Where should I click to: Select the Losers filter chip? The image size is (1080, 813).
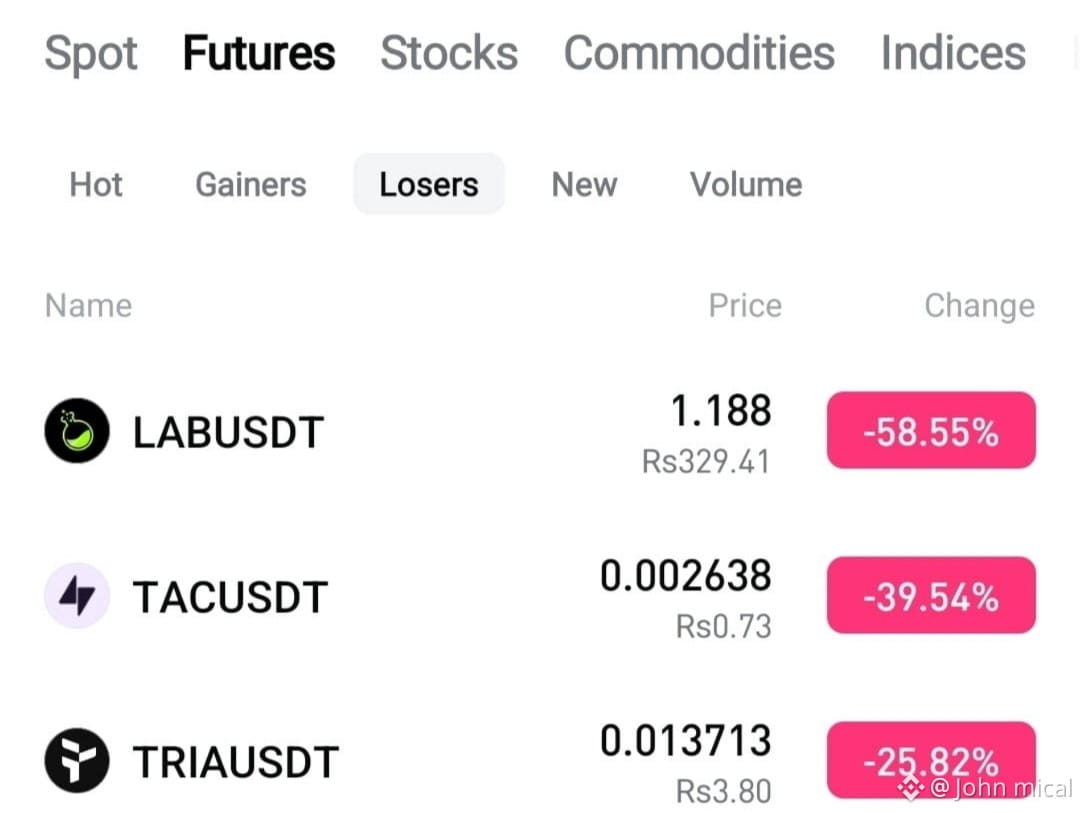tap(429, 184)
